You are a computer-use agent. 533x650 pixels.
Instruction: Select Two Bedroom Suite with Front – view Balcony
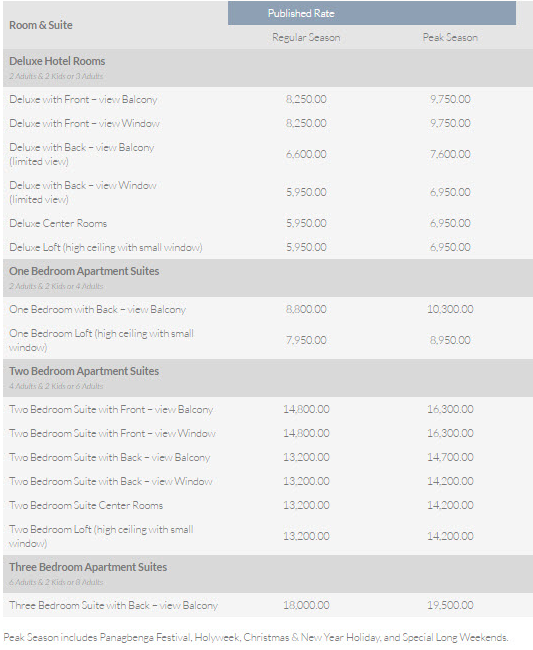pos(111,409)
